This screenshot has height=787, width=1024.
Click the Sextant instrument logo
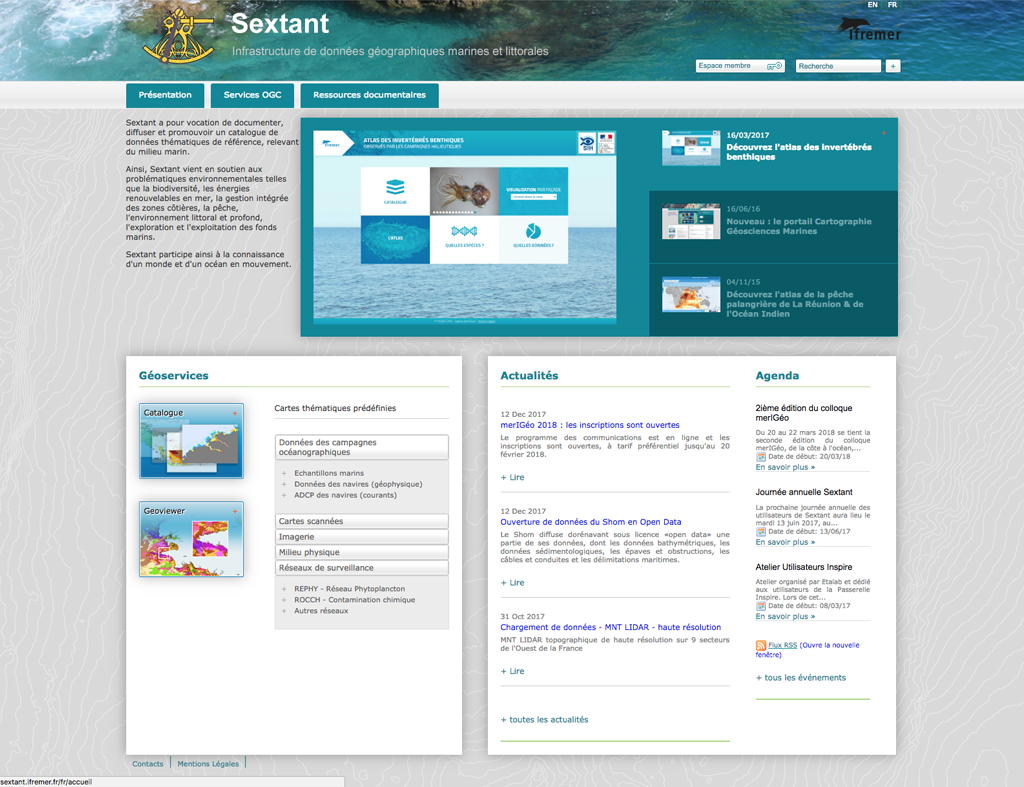click(x=178, y=37)
